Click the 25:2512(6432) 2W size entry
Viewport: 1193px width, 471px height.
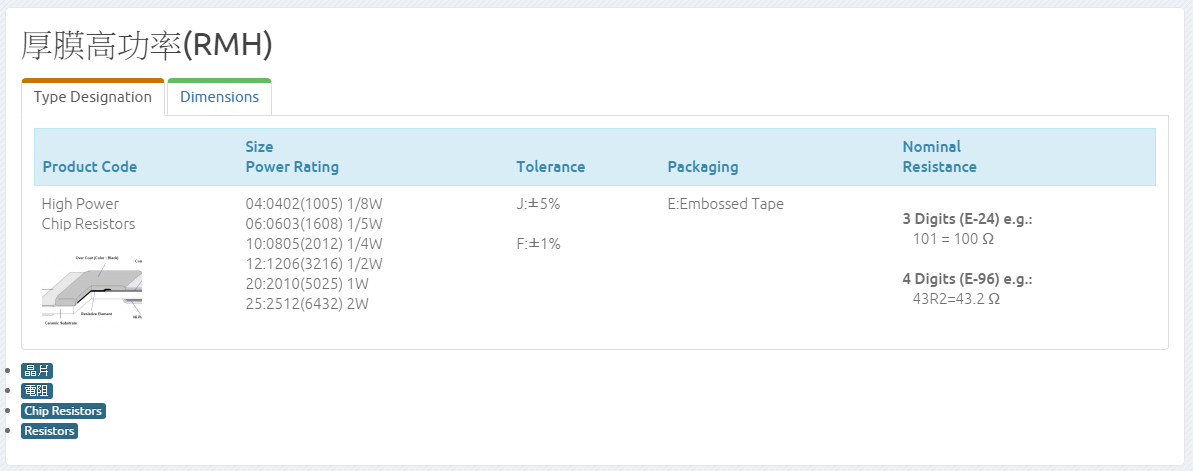click(x=307, y=304)
